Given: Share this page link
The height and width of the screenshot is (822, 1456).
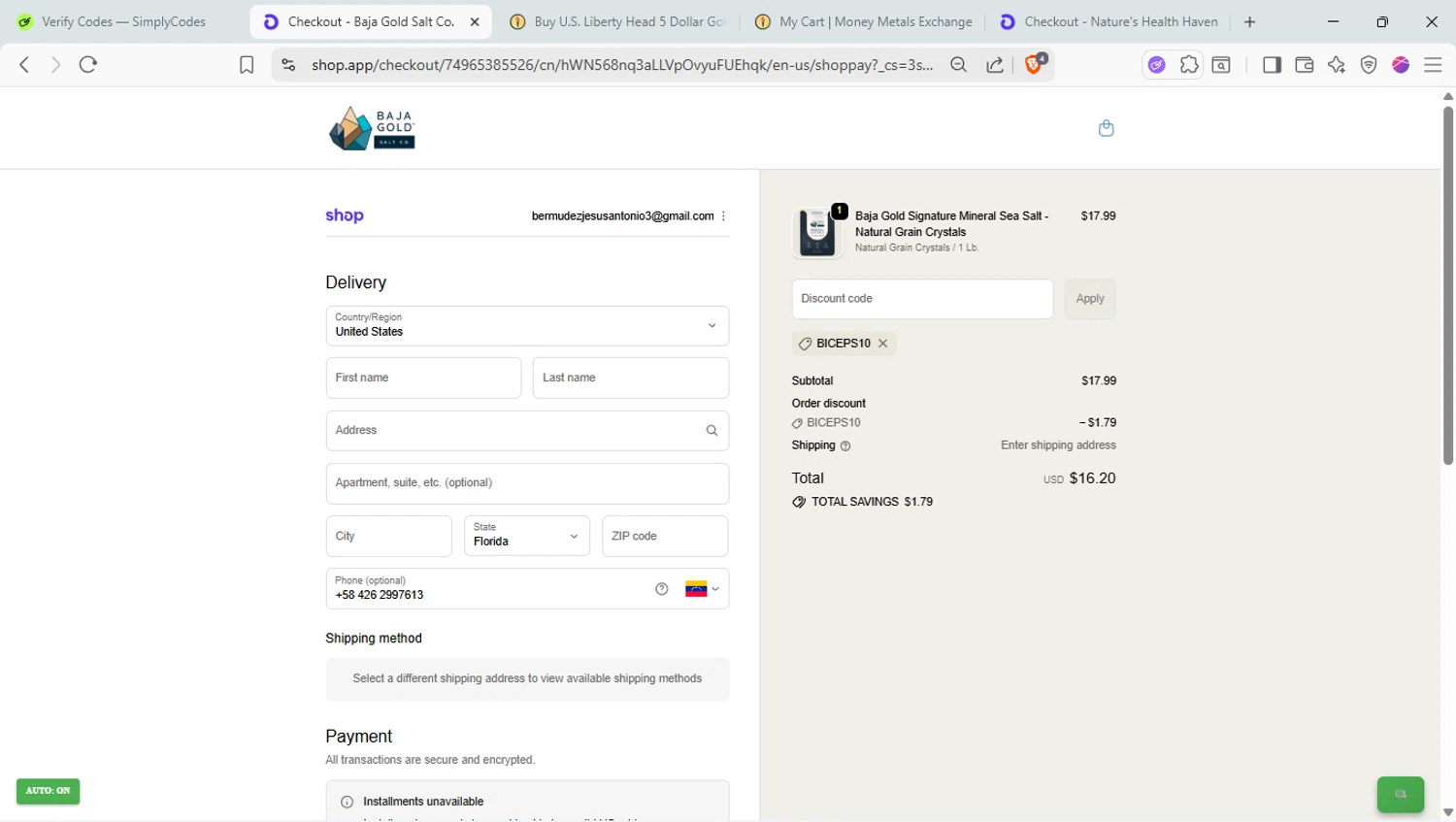Looking at the screenshot, I should click(995, 65).
